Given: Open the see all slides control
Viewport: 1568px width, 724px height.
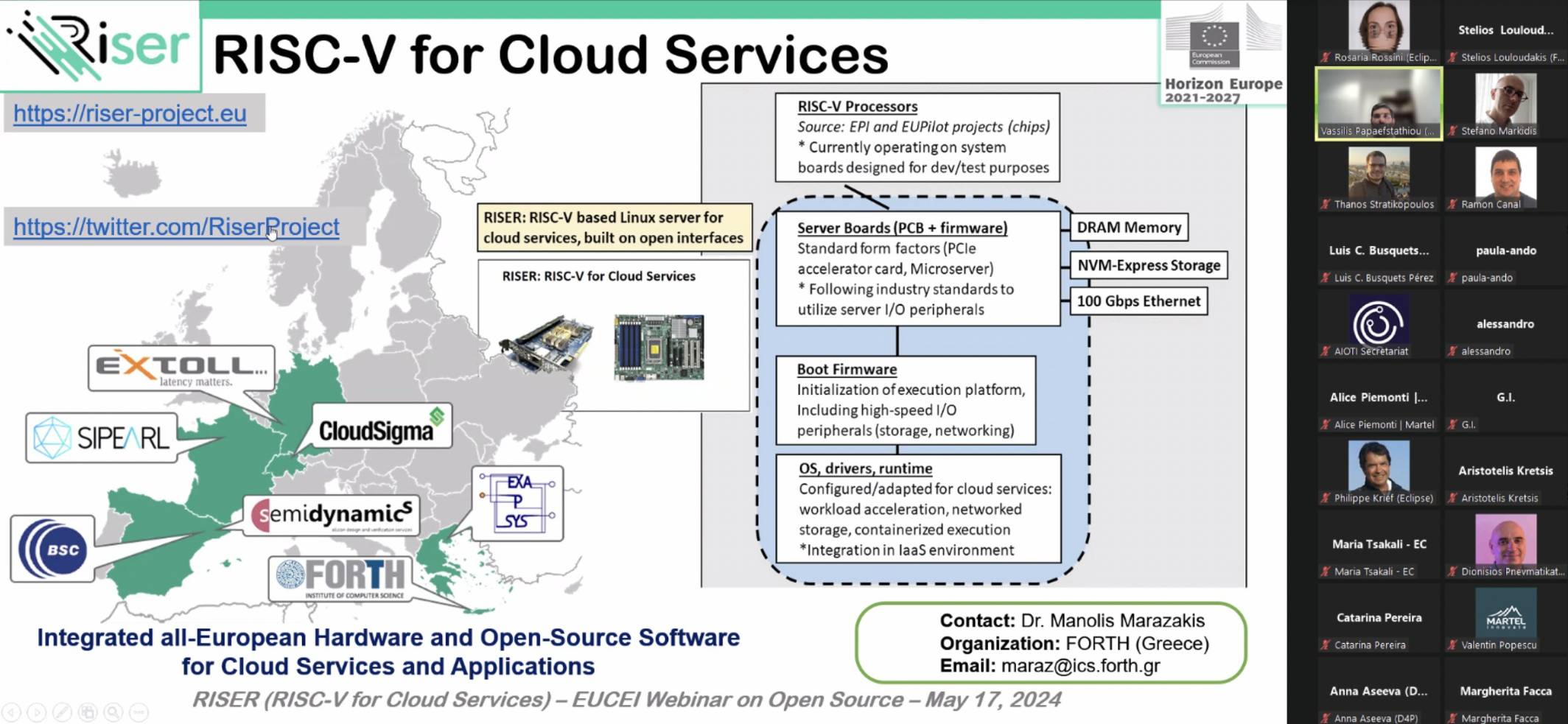Looking at the screenshot, I should [88, 712].
